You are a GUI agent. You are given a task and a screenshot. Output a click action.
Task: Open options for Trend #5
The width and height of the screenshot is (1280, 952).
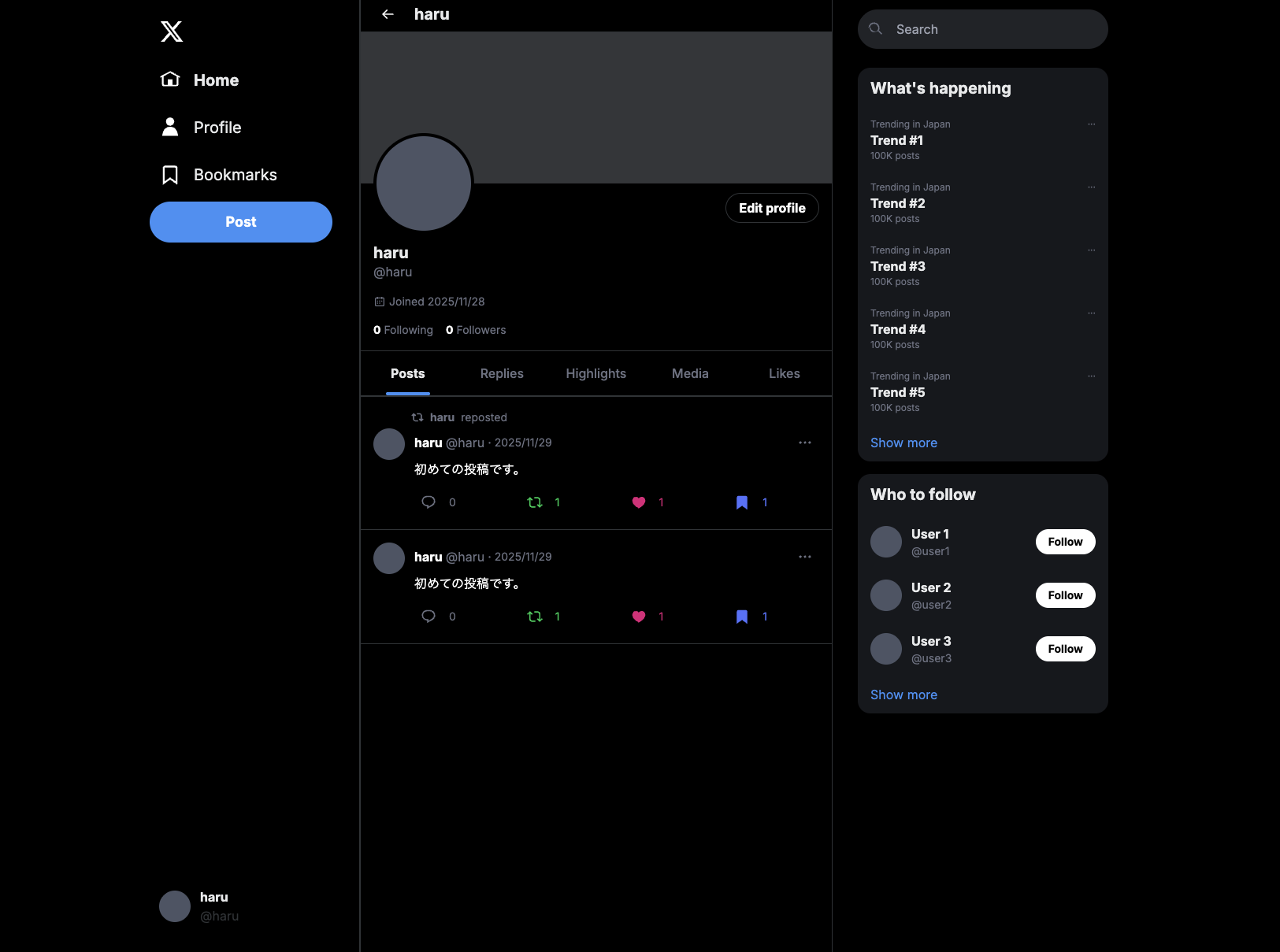1092,376
